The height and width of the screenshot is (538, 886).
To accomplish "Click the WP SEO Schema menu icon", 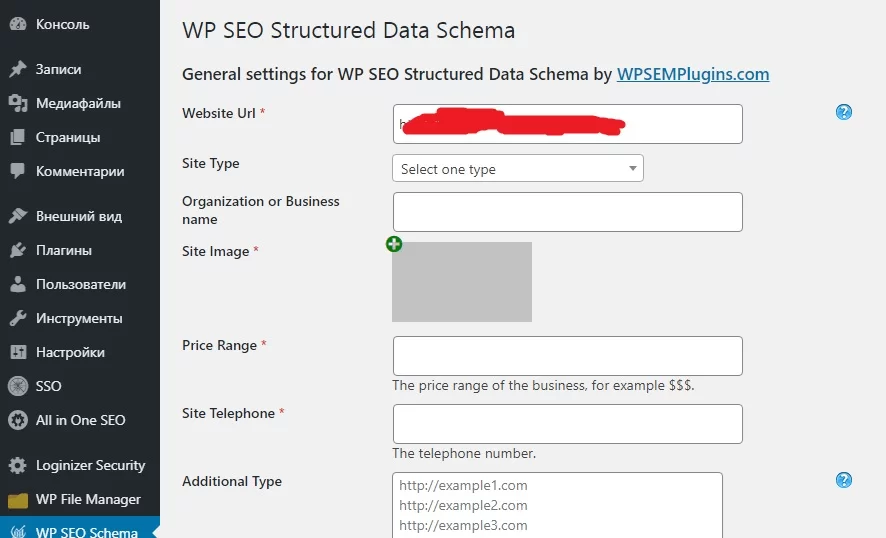I will point(18,532).
